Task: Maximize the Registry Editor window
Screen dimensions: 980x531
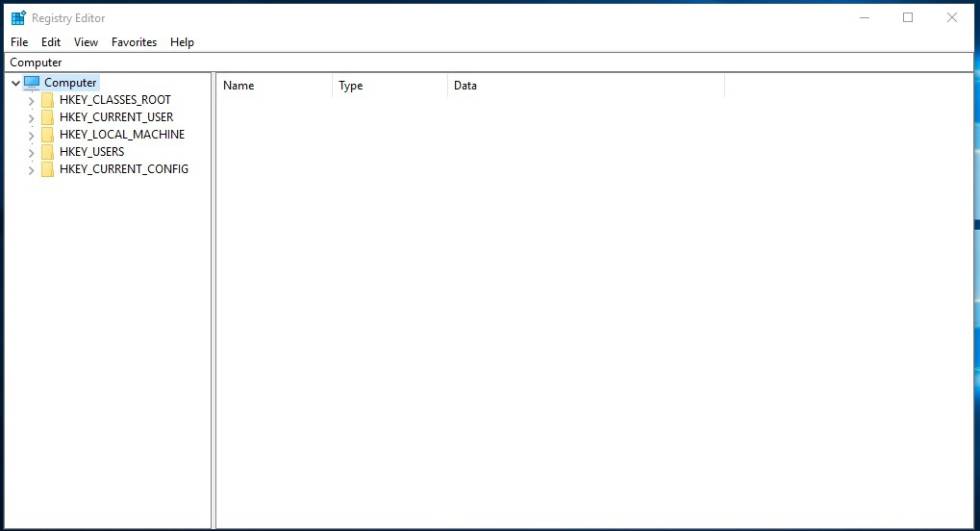Action: pyautogui.click(x=908, y=18)
